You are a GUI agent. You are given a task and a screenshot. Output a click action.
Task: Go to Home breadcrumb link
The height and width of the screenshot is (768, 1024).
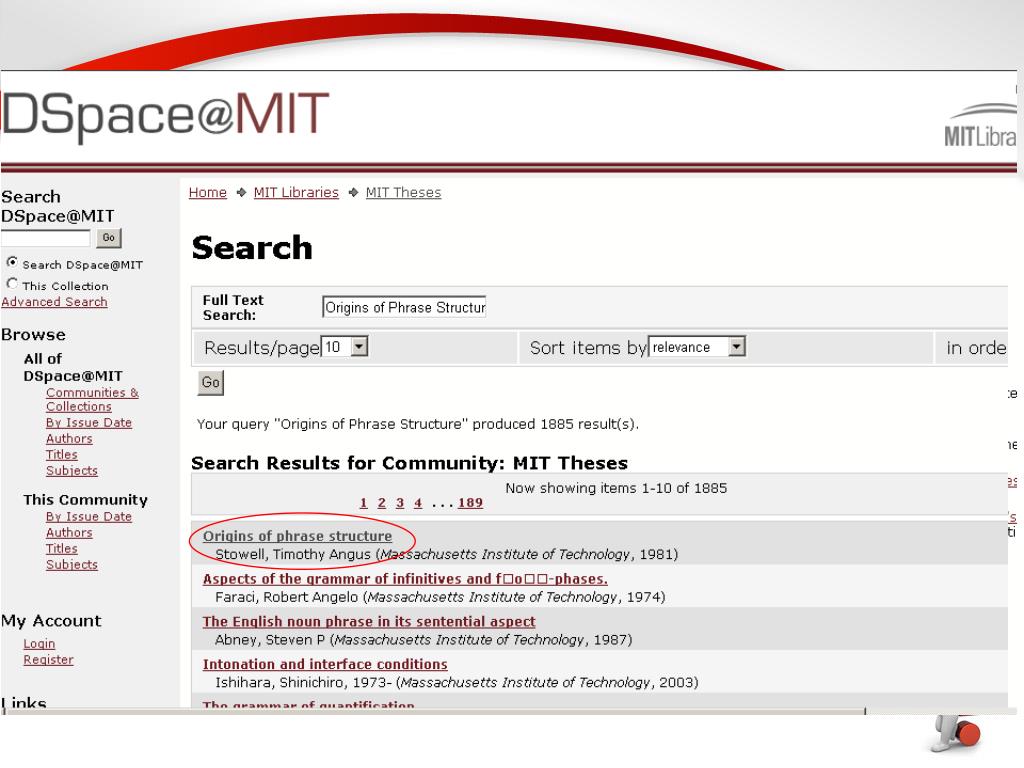(x=208, y=193)
